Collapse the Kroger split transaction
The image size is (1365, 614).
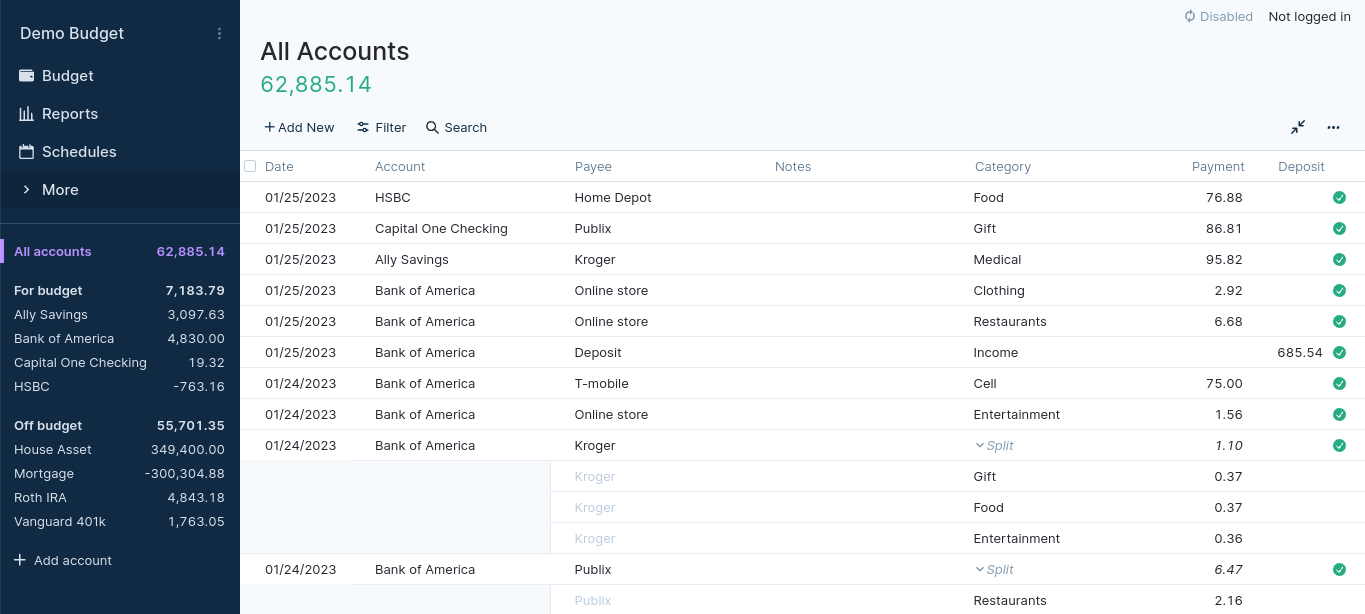click(980, 446)
